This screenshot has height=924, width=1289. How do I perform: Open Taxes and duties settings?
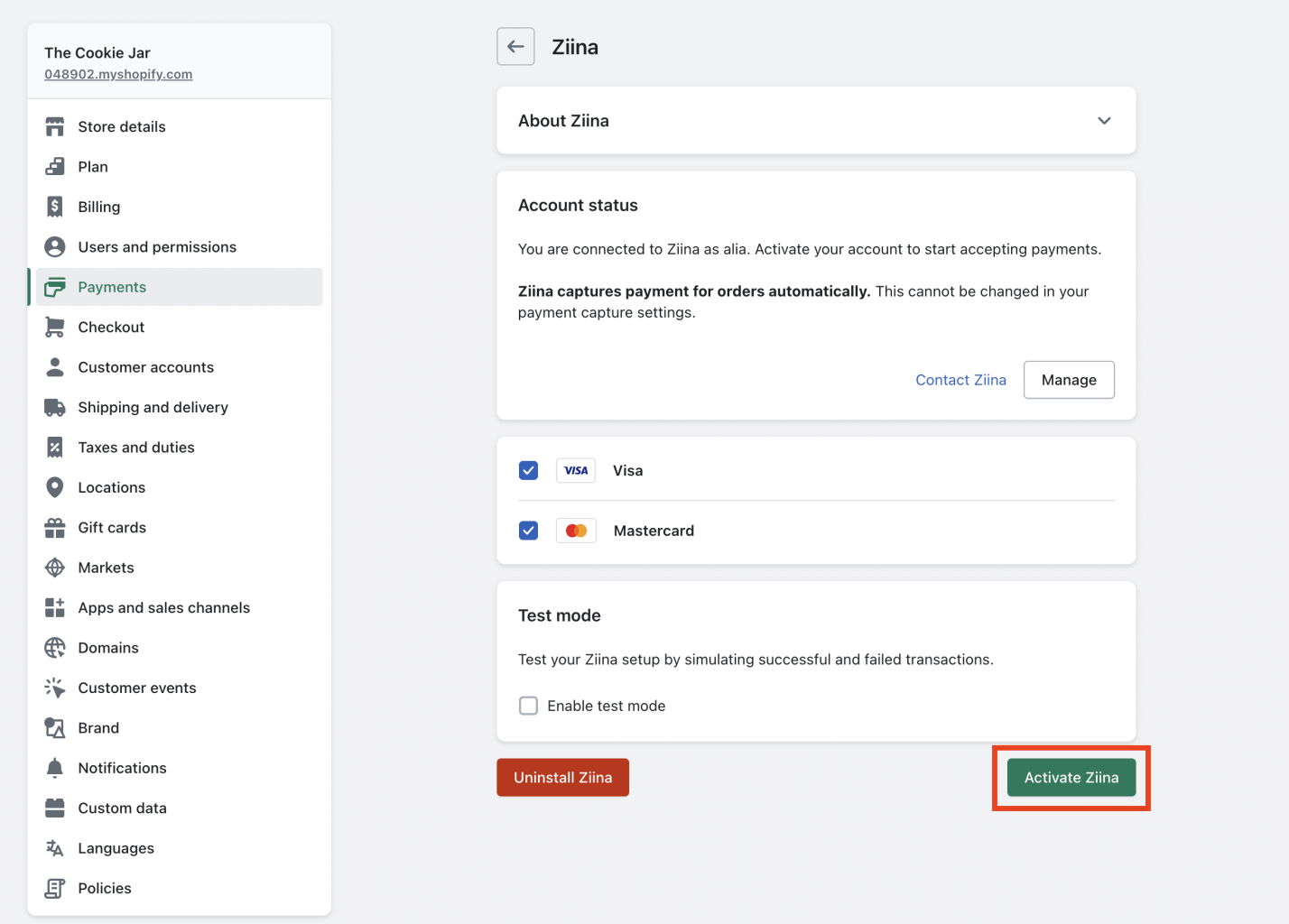[x=179, y=448]
